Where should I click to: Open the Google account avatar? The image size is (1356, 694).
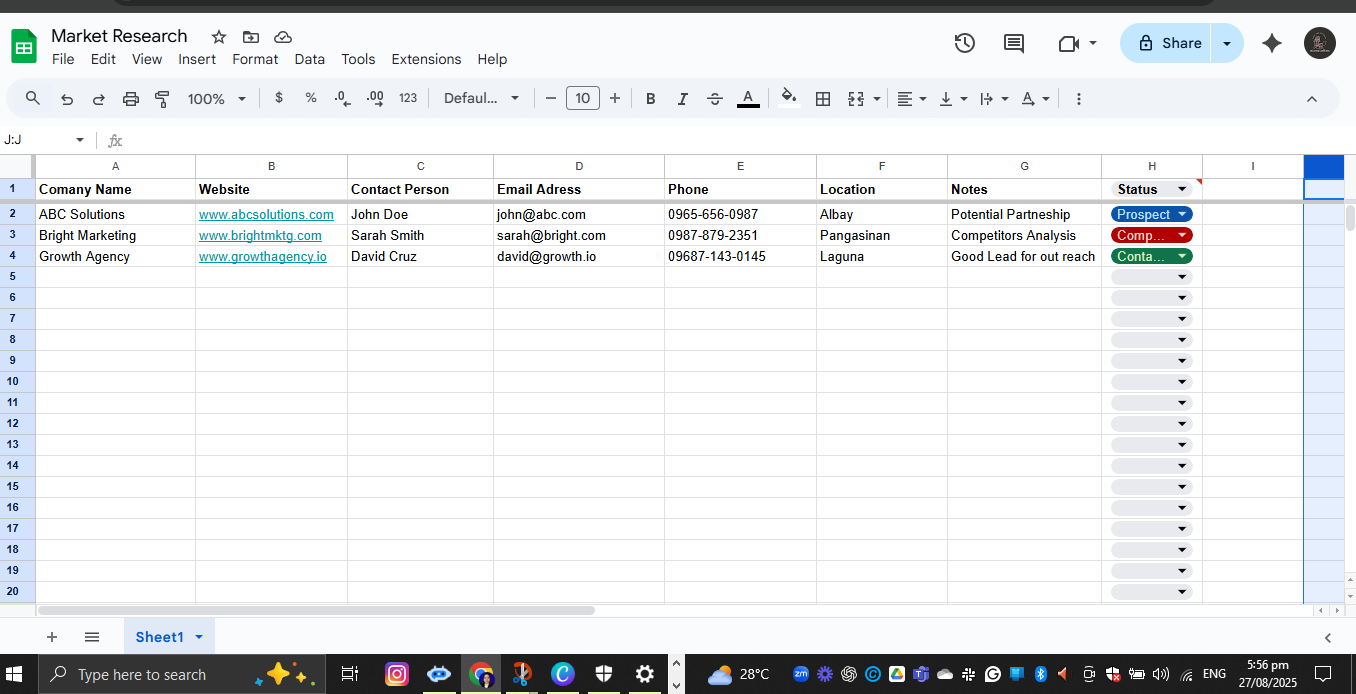[1320, 43]
